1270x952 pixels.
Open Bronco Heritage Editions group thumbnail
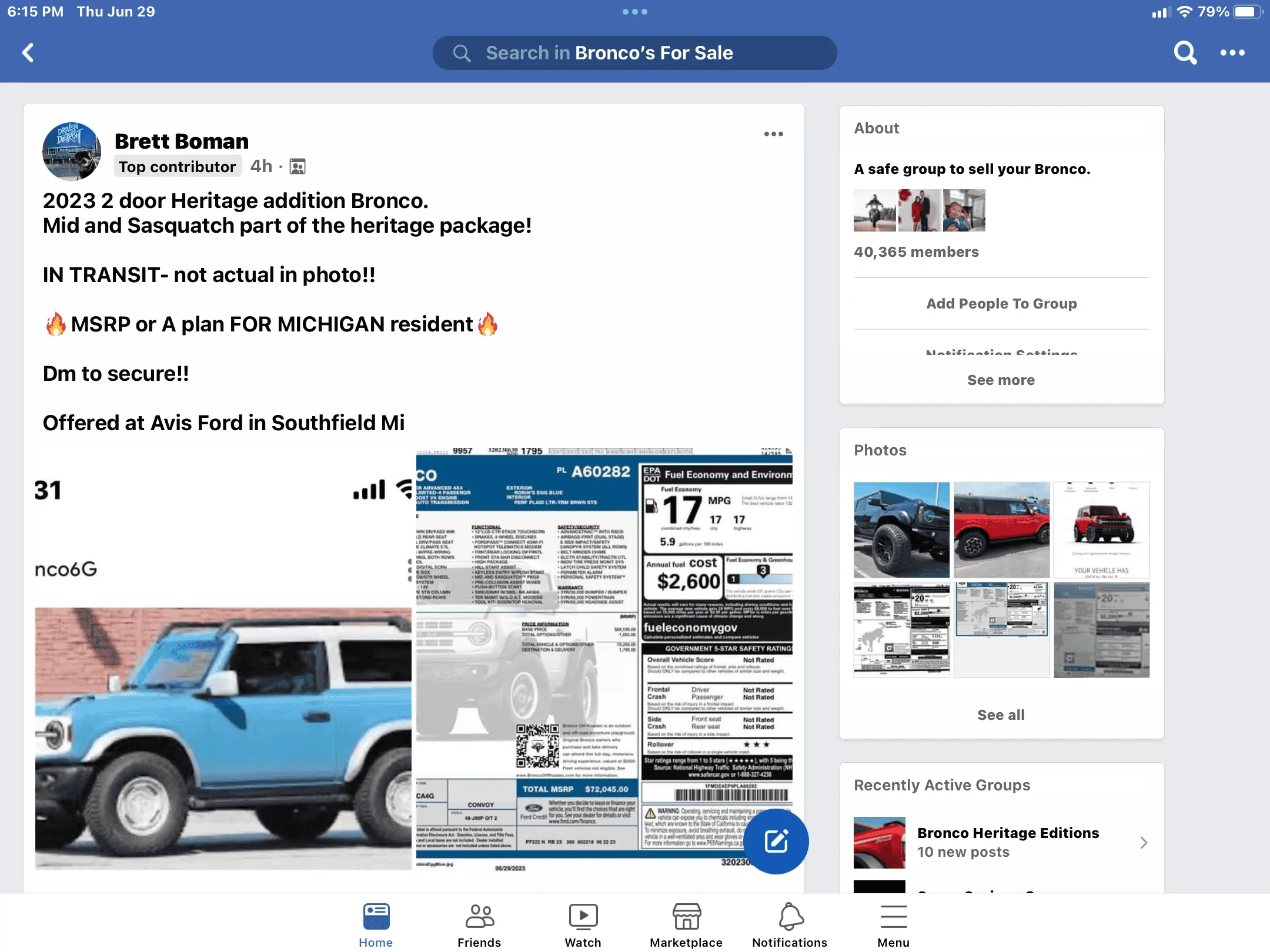pyautogui.click(x=880, y=843)
